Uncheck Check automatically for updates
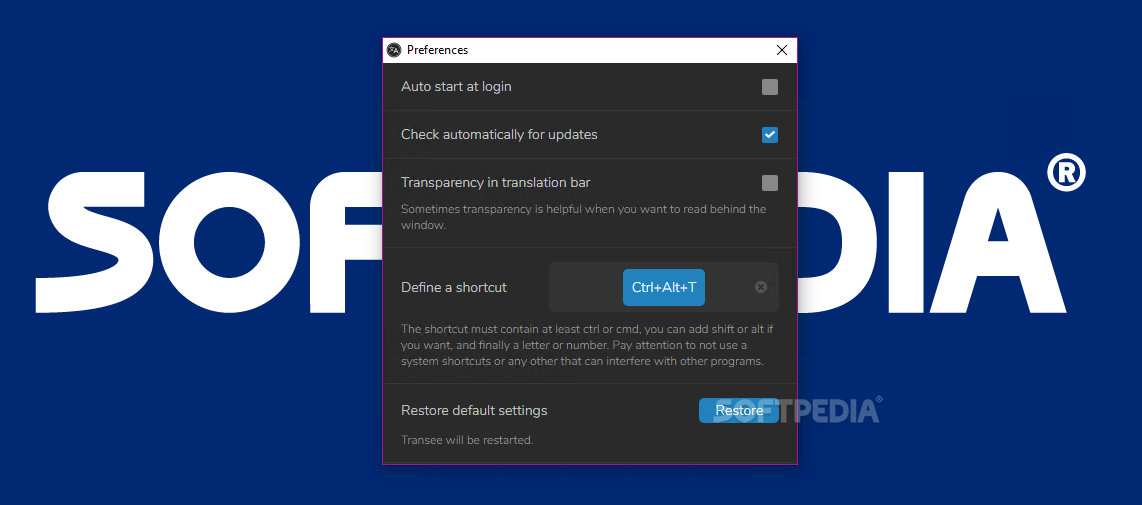This screenshot has width=1142, height=505. point(770,135)
